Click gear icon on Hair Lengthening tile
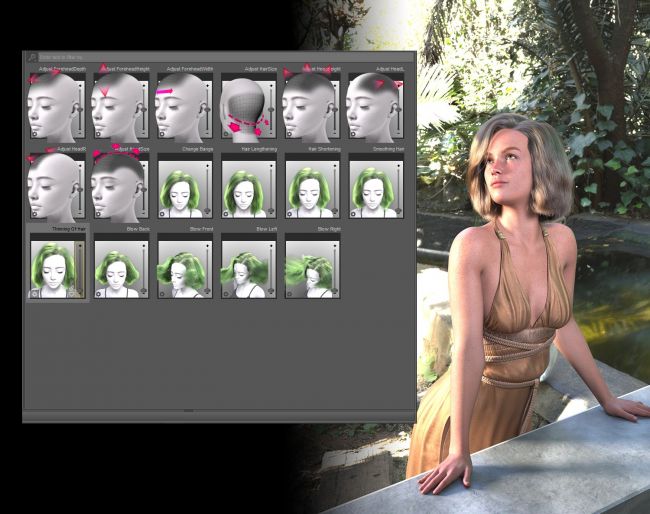The width and height of the screenshot is (650, 514). coord(226,212)
